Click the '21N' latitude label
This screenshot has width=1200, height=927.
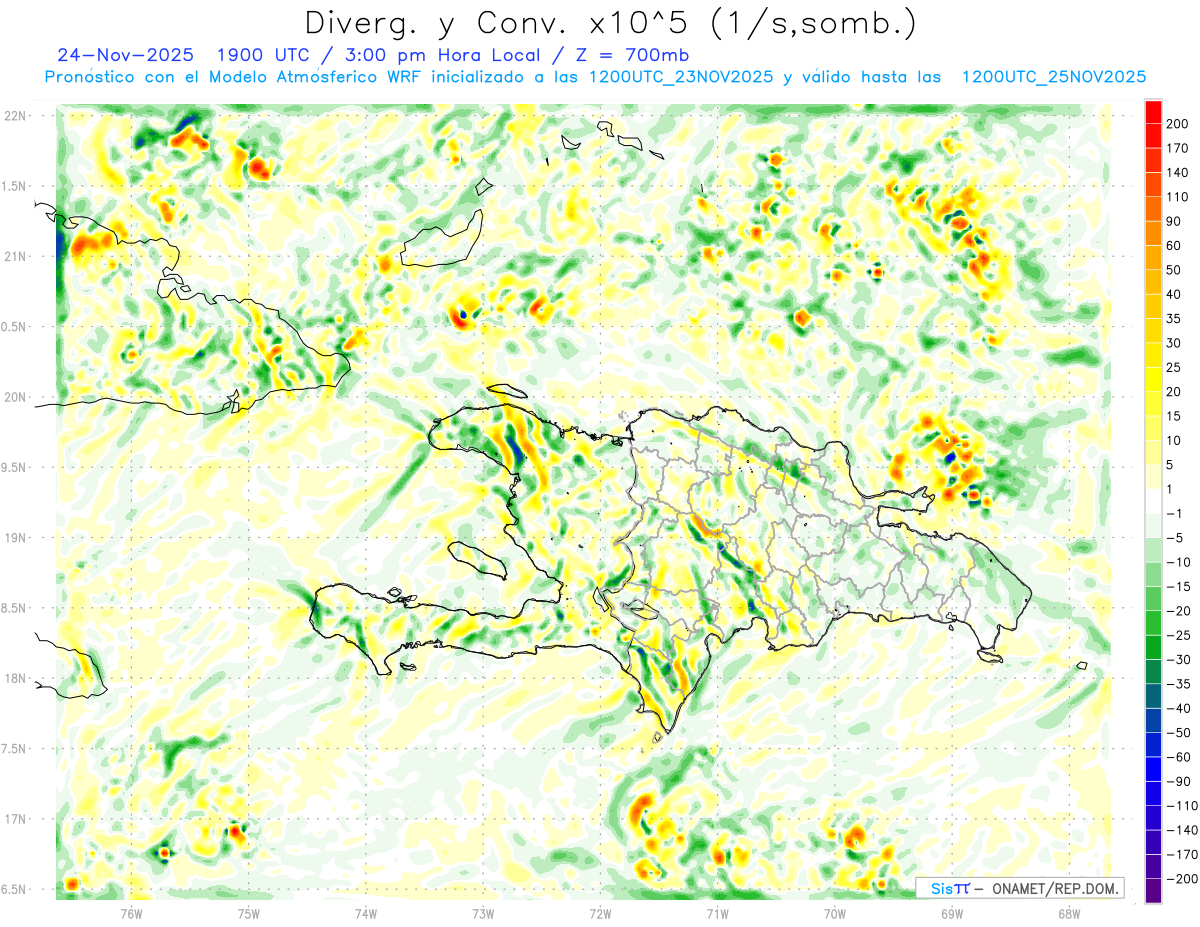[x=13, y=256]
